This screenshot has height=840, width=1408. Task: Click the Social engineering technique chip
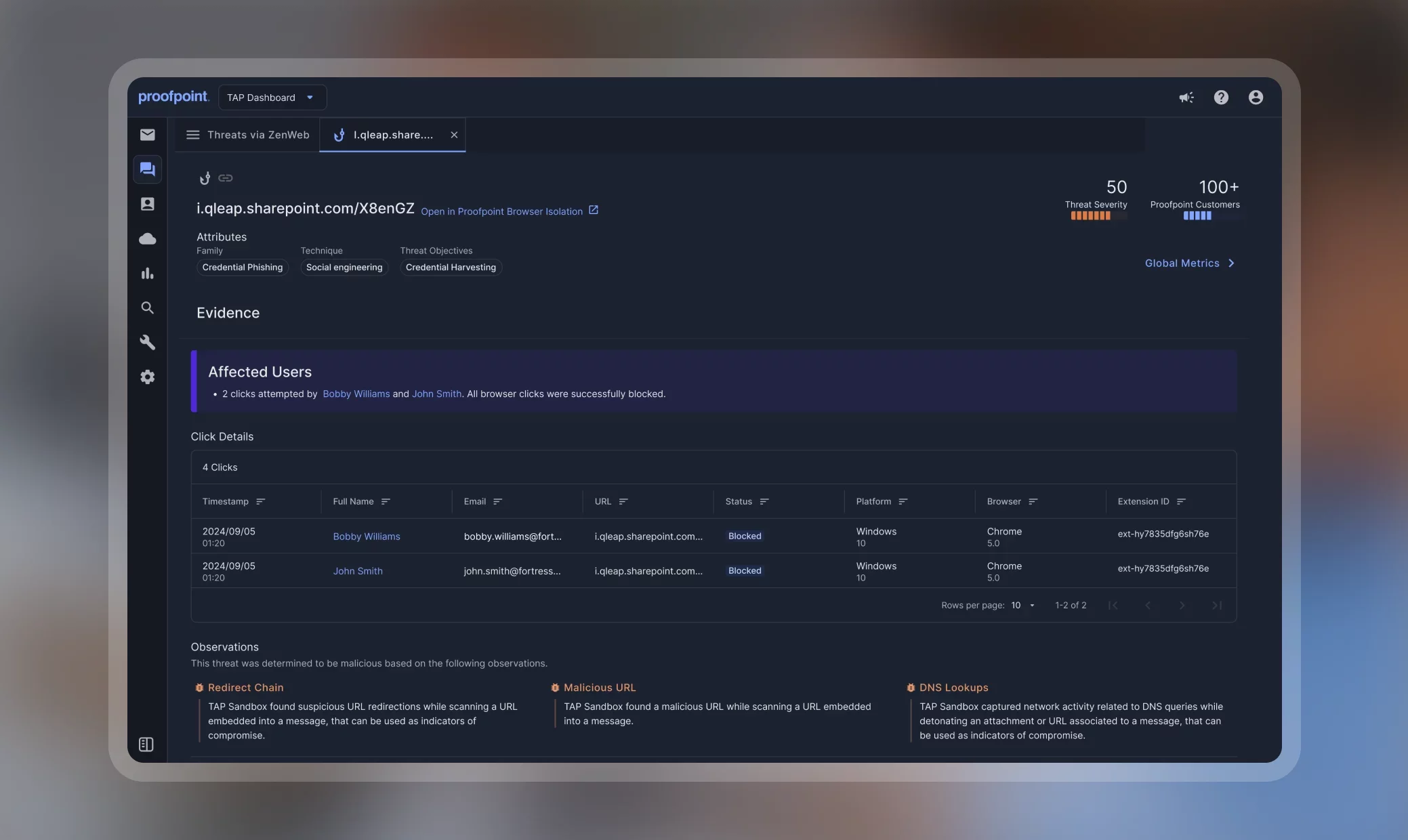[344, 268]
